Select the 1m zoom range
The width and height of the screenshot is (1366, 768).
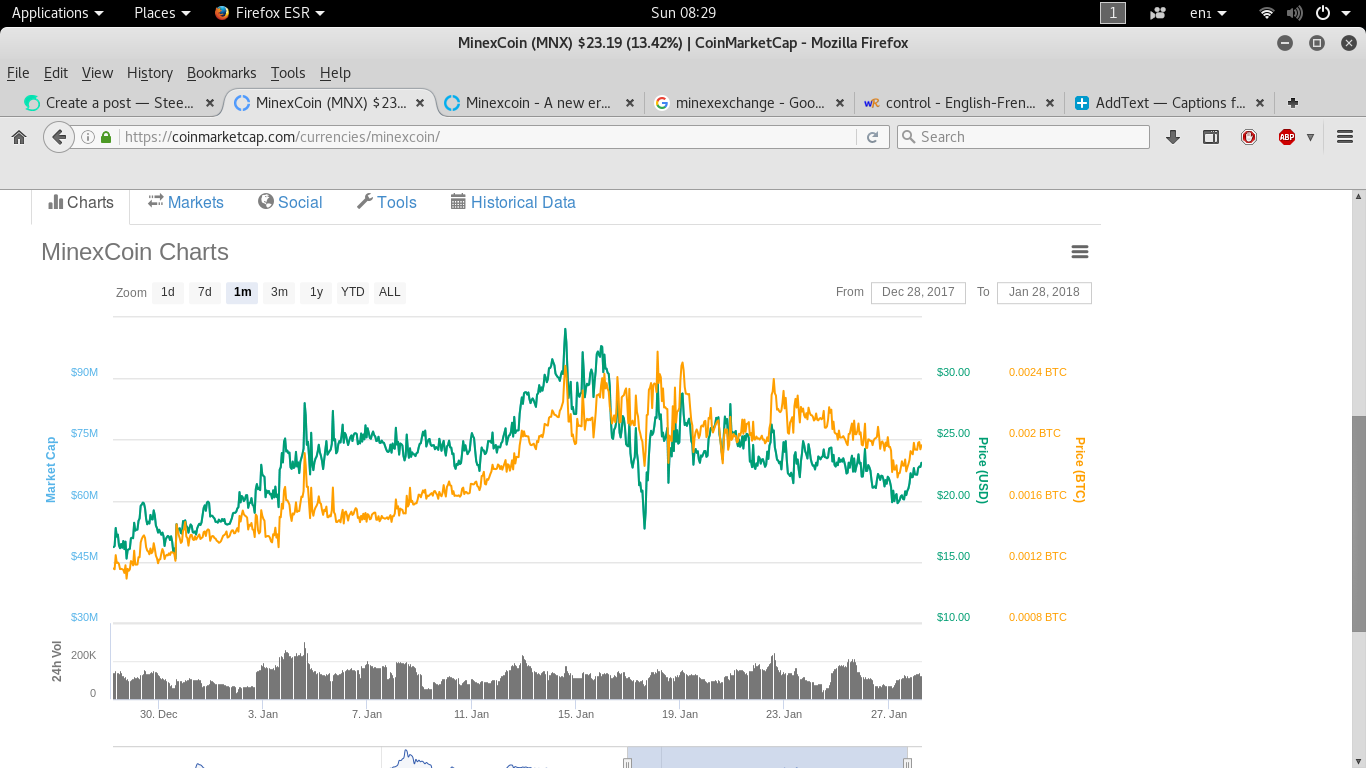tap(242, 292)
